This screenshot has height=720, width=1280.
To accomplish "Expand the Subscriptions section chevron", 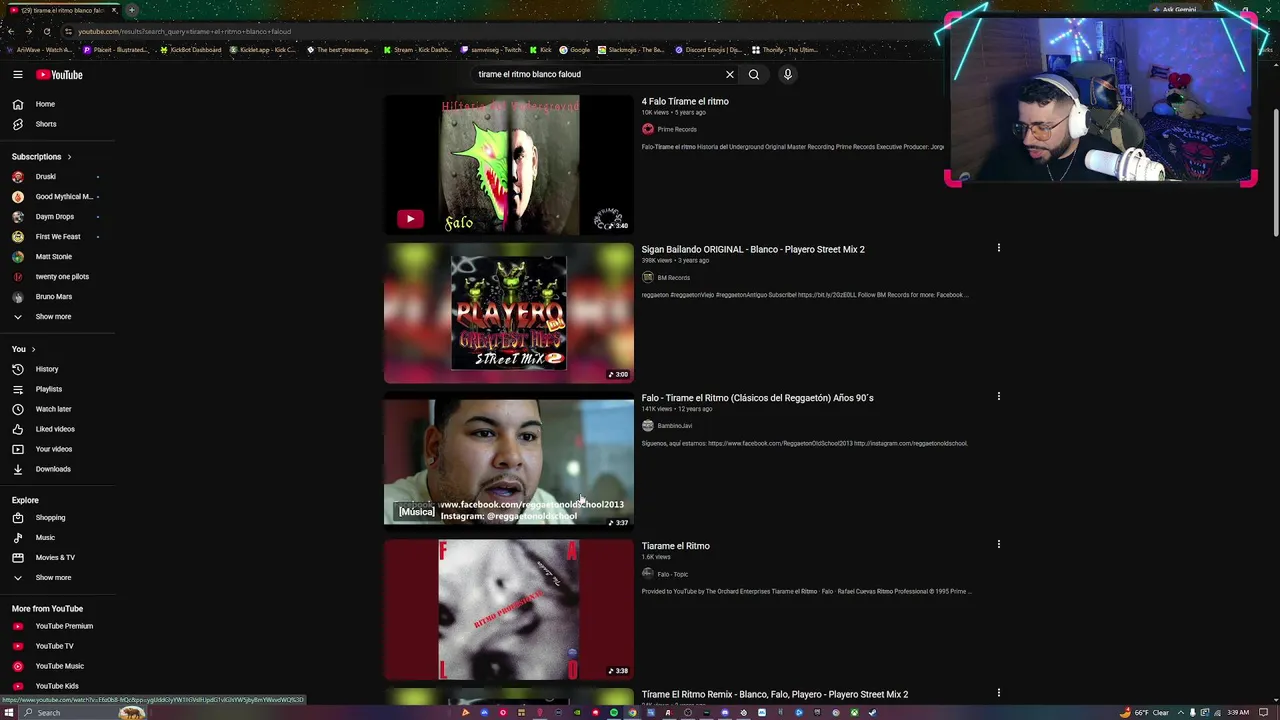I will click(69, 157).
